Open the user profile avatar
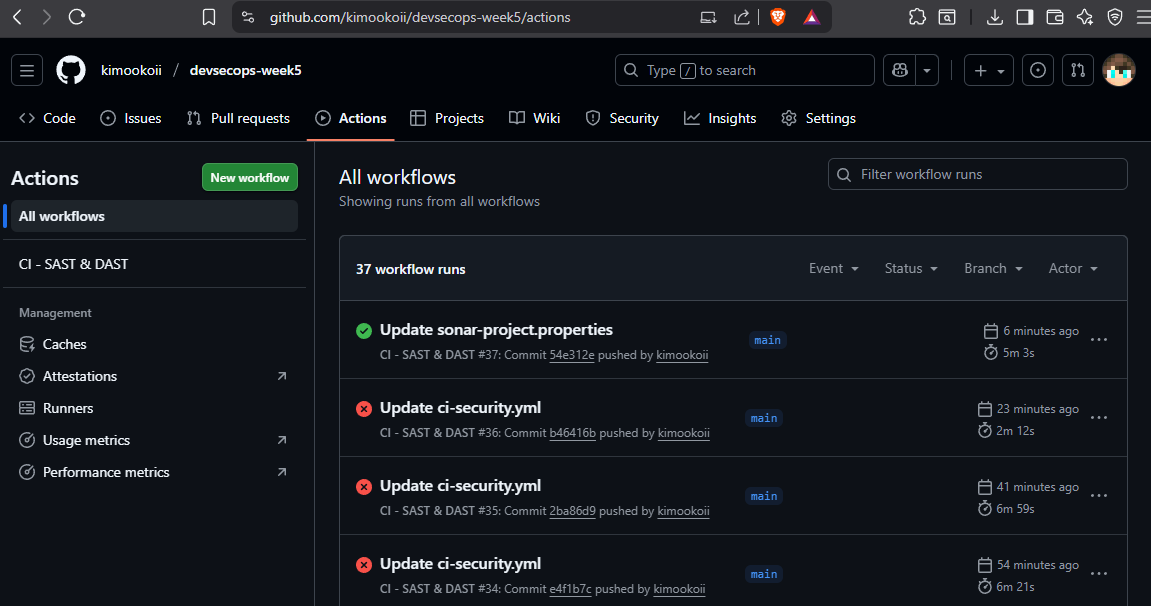This screenshot has width=1151, height=606. point(1118,70)
